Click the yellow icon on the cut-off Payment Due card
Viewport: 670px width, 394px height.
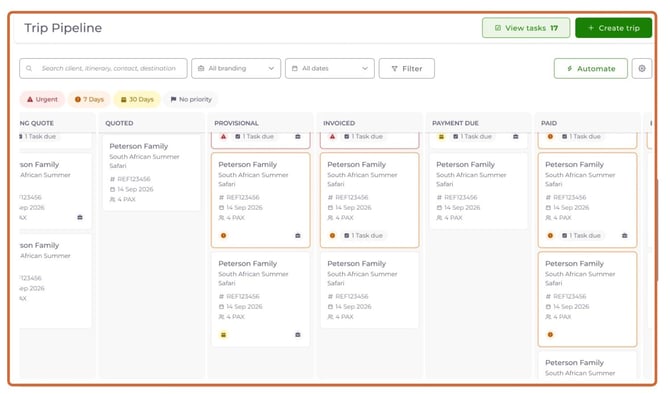click(441, 136)
